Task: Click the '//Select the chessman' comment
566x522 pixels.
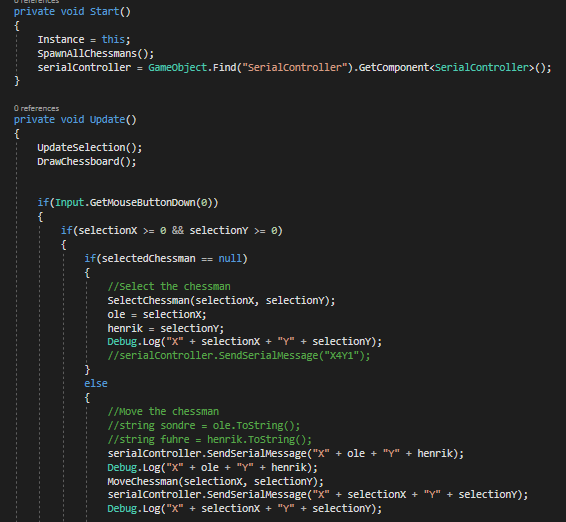Action: click(169, 287)
